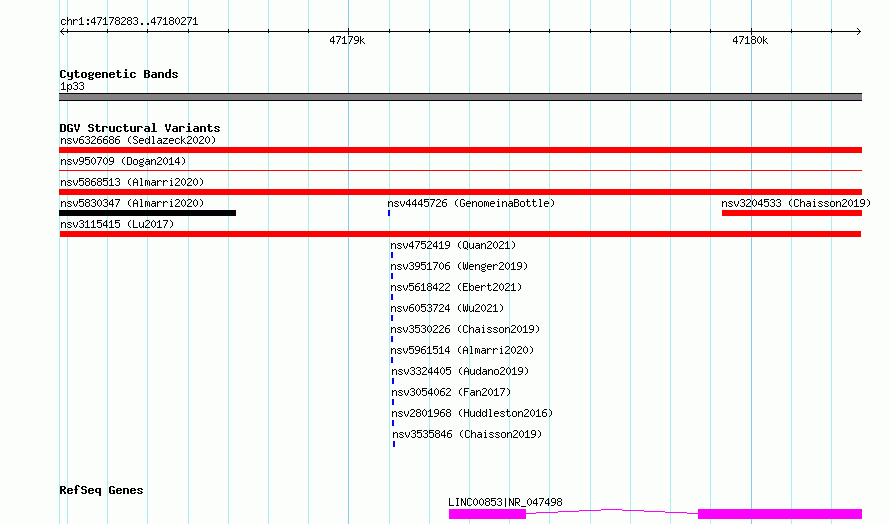890x524 pixels.
Task: Open nsv3951706 (Wenger2019) variant
Action: (x=459, y=266)
